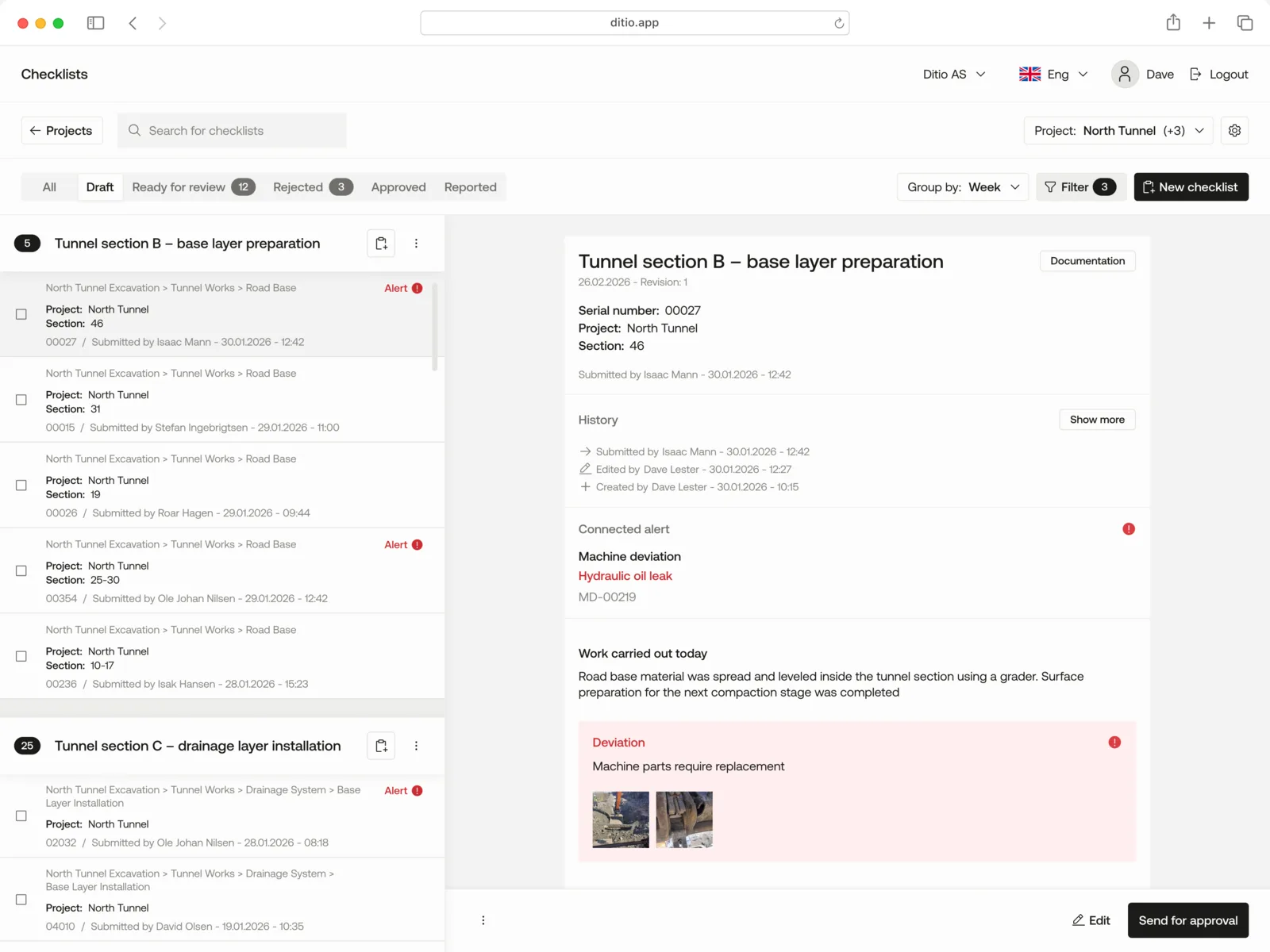
Task: Click the Safari share icon
Action: [1172, 22]
